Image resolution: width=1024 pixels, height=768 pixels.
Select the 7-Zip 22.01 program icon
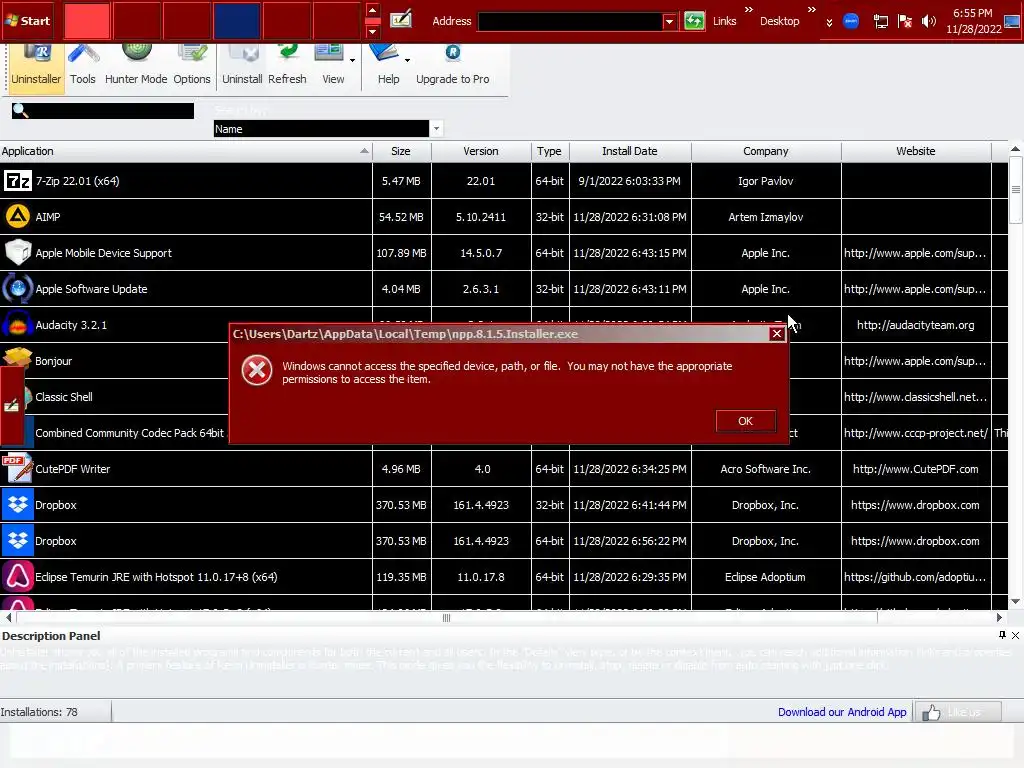tap(18, 180)
